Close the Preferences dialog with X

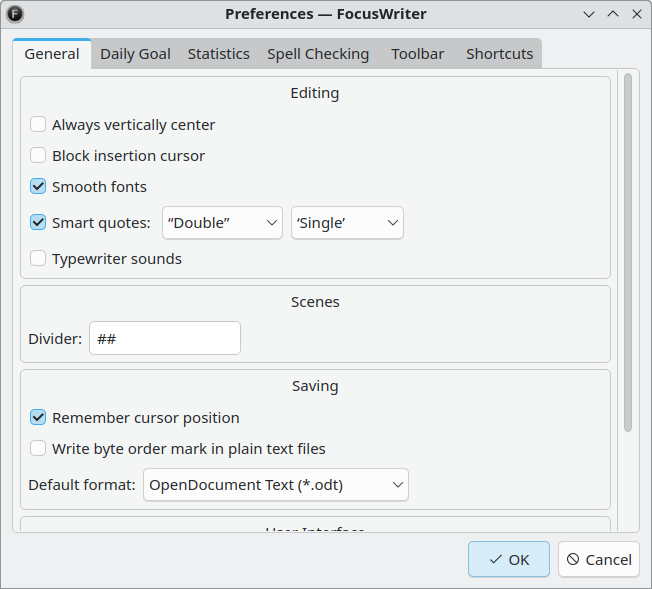pyautogui.click(x=637, y=14)
